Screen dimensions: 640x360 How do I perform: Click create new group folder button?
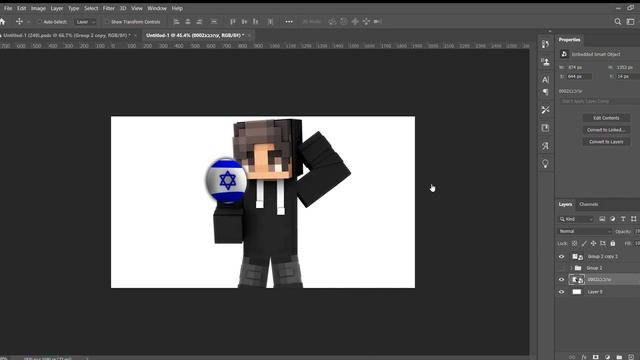coord(619,357)
